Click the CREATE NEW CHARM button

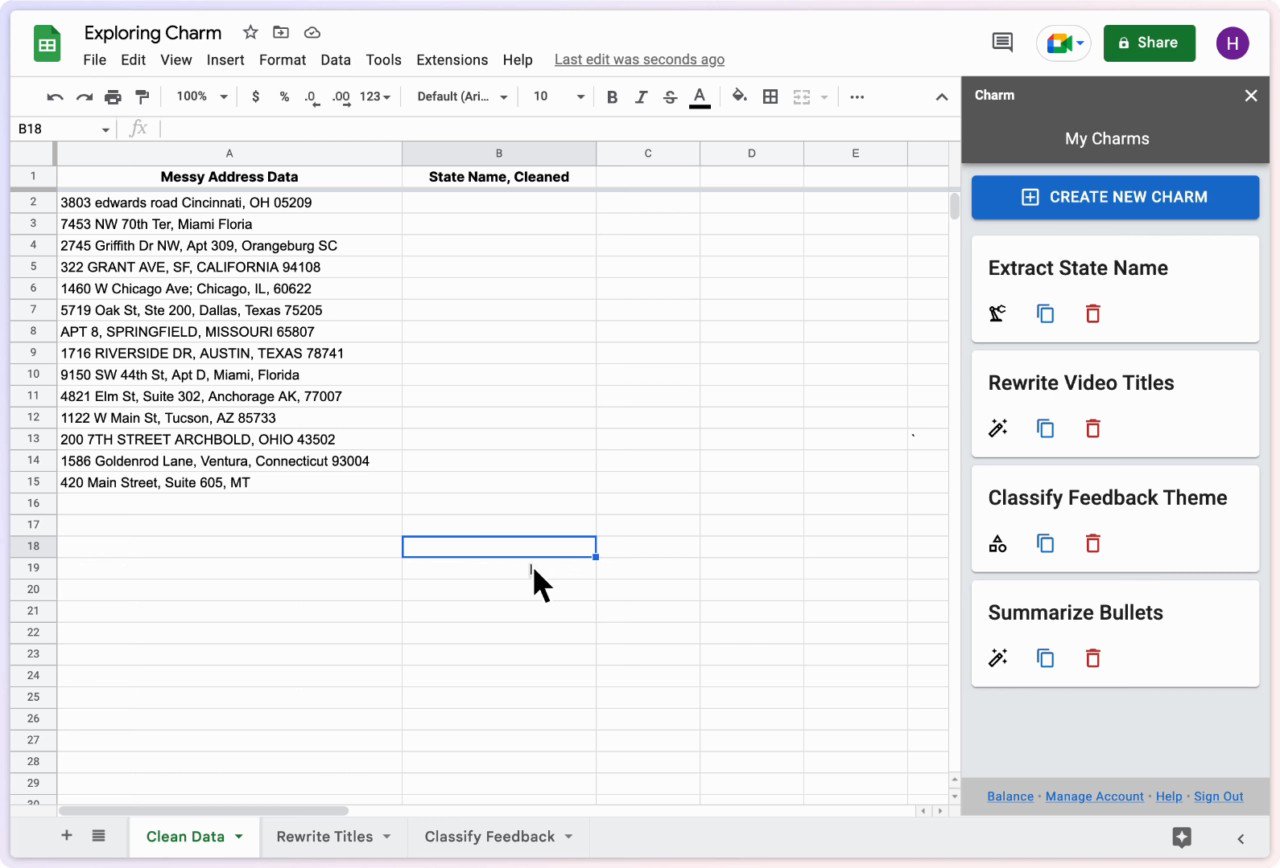[1114, 197]
